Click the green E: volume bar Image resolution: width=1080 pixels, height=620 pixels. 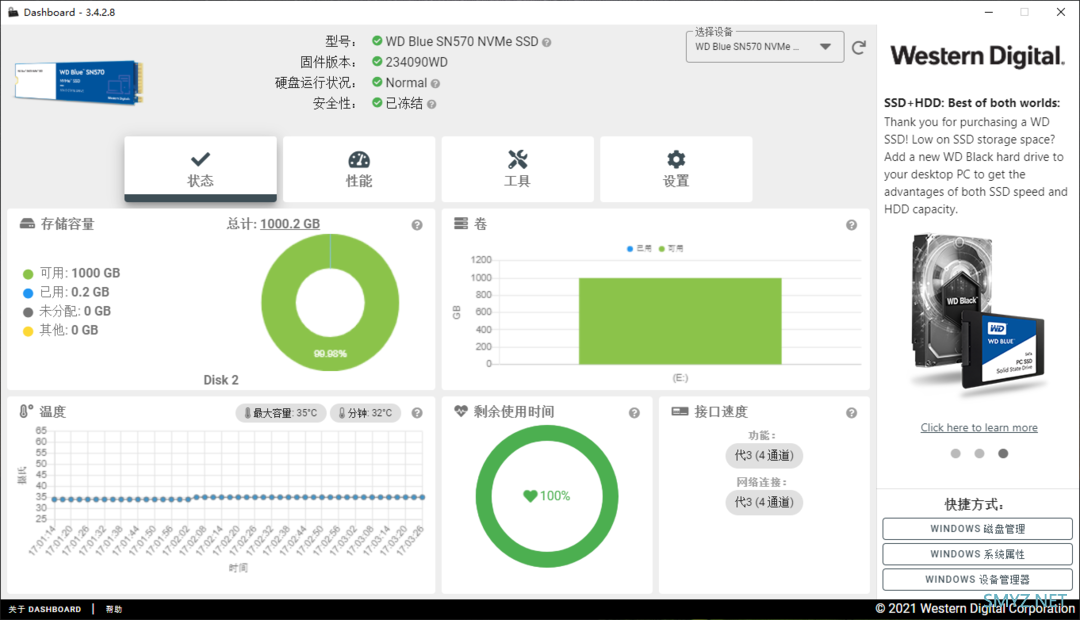click(680, 321)
